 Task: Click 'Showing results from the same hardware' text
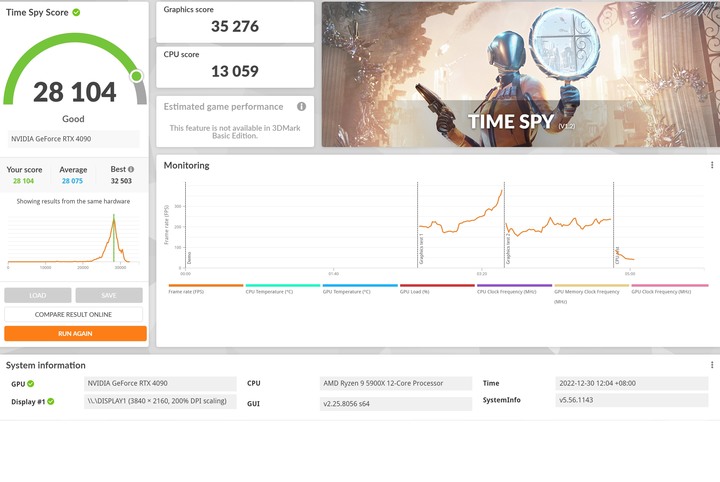tap(73, 201)
